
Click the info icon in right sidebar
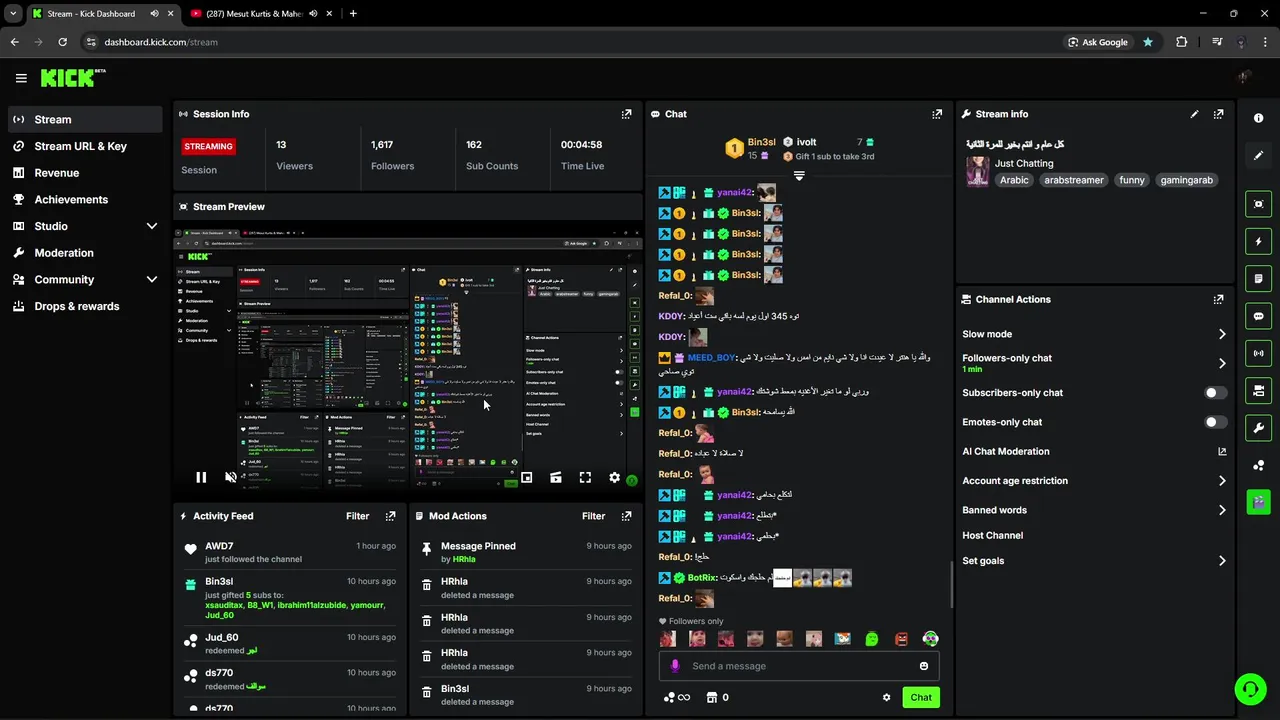coord(1258,118)
